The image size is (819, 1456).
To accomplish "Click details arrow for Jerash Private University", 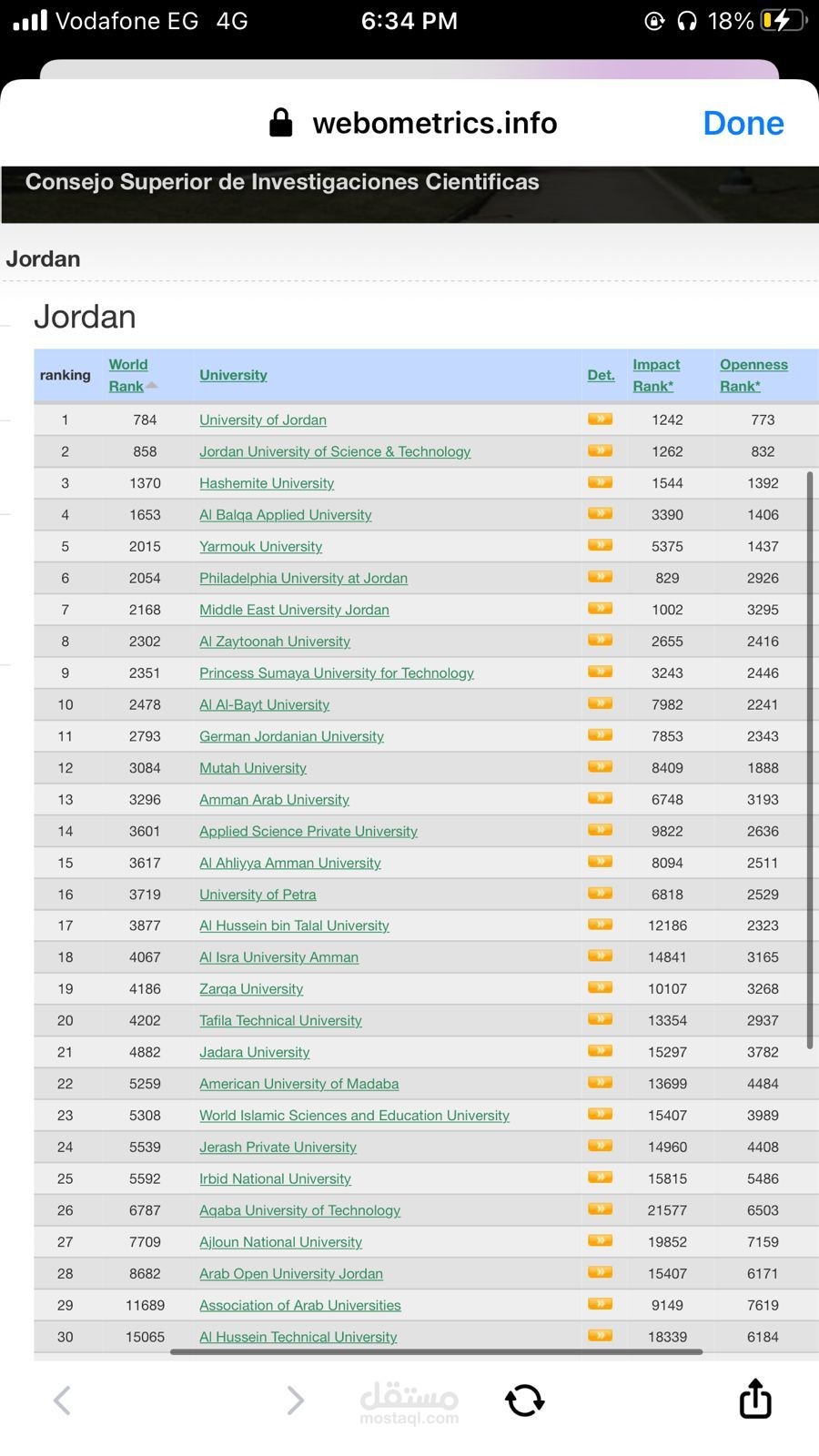I will point(600,1146).
